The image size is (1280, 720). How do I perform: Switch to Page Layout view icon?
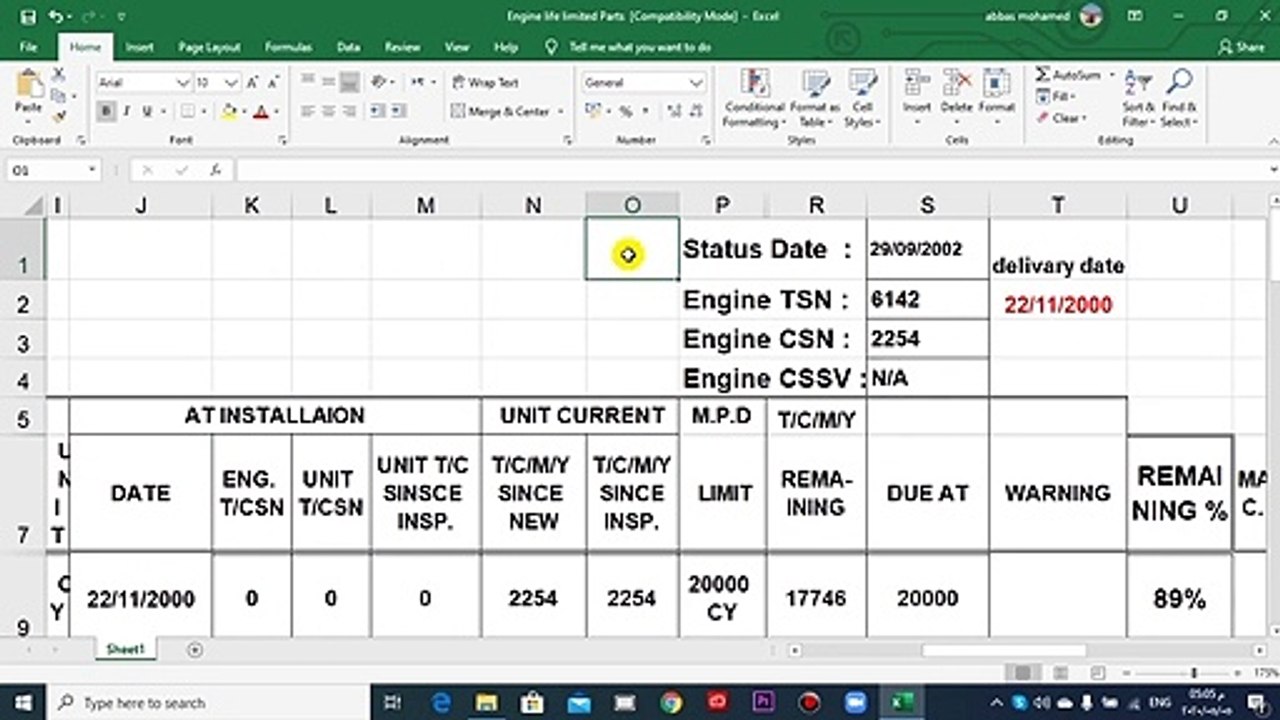1058,674
